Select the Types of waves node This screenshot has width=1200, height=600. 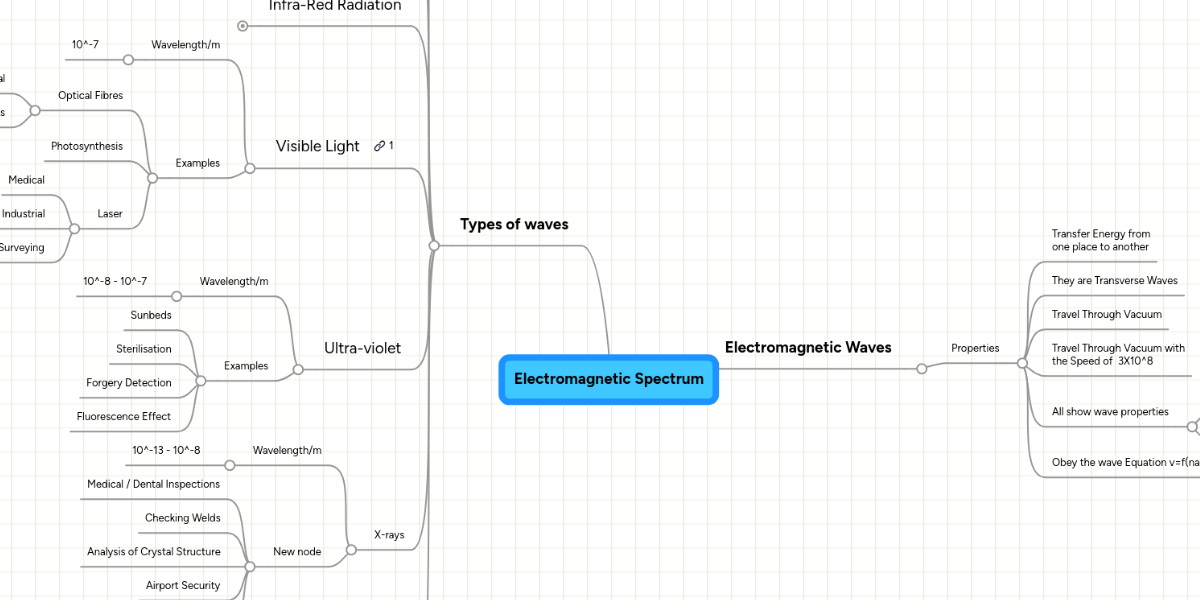(x=514, y=224)
